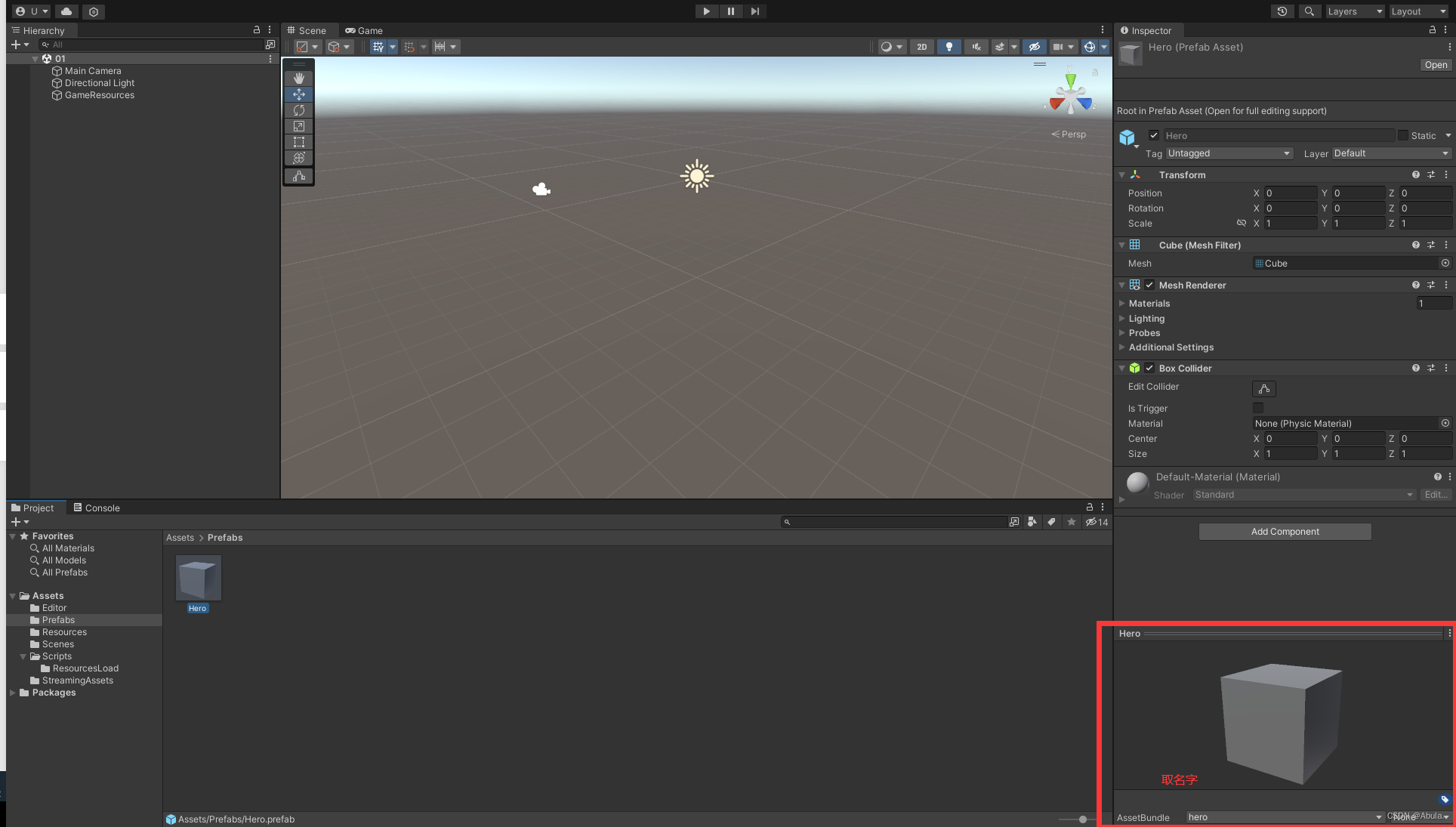Toggle 2D view mode in Scene
The height and width of the screenshot is (827, 1456).
(x=921, y=47)
